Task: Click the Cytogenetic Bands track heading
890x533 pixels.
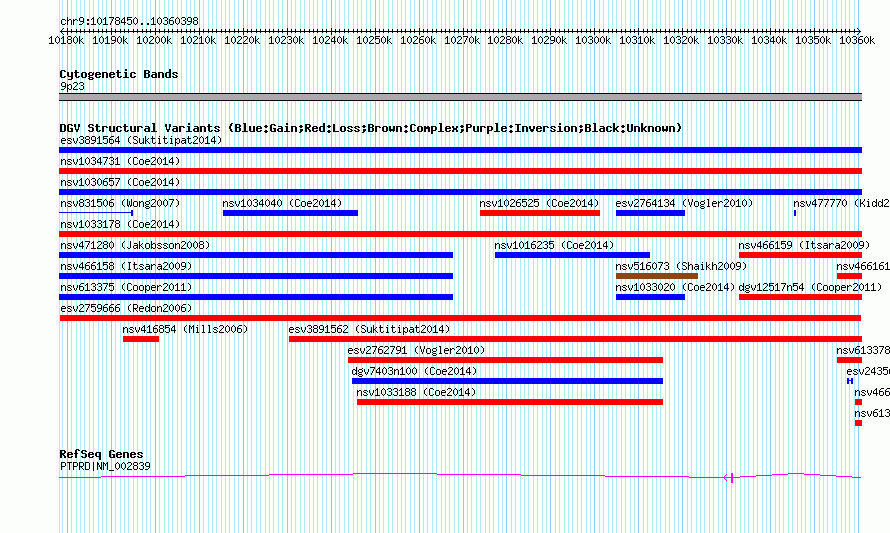Action: [119, 74]
